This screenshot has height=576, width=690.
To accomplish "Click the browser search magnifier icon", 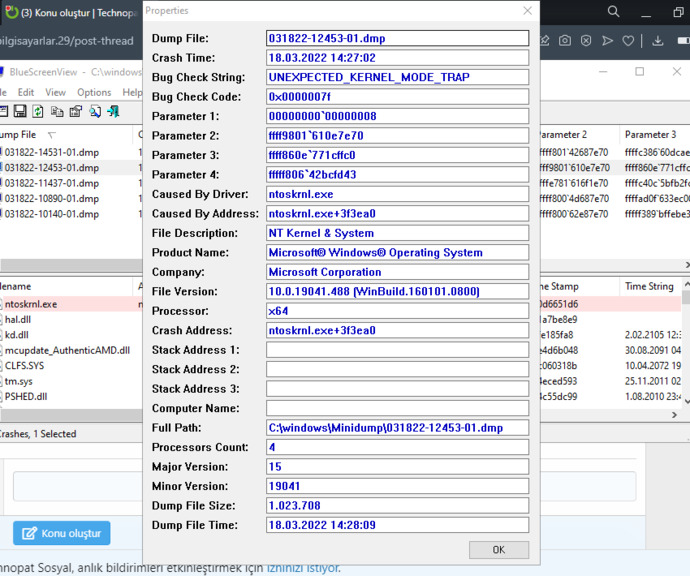I will click(613, 11).
